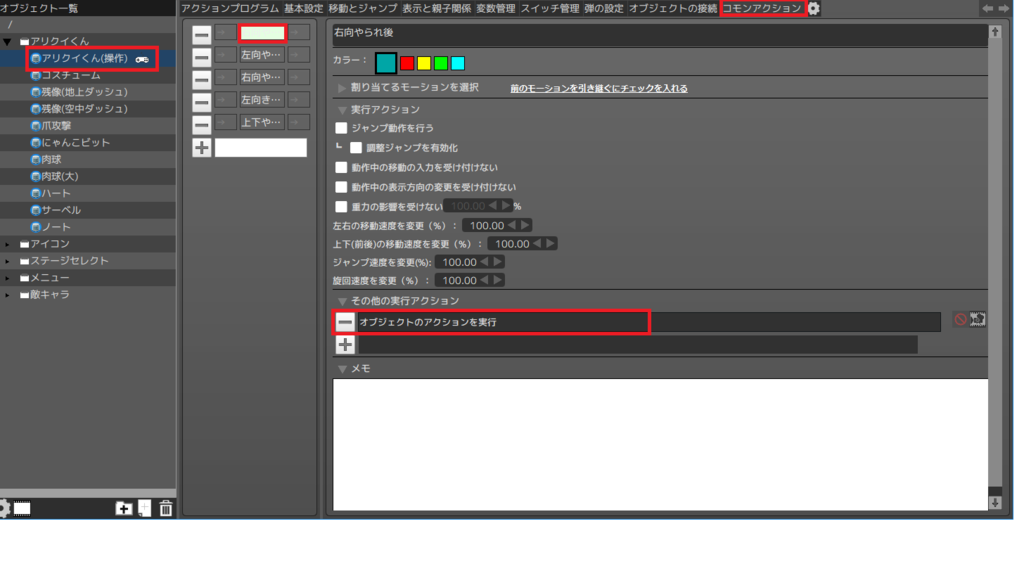Expand 割り当てるモーションを選択 section

click(x=342, y=88)
